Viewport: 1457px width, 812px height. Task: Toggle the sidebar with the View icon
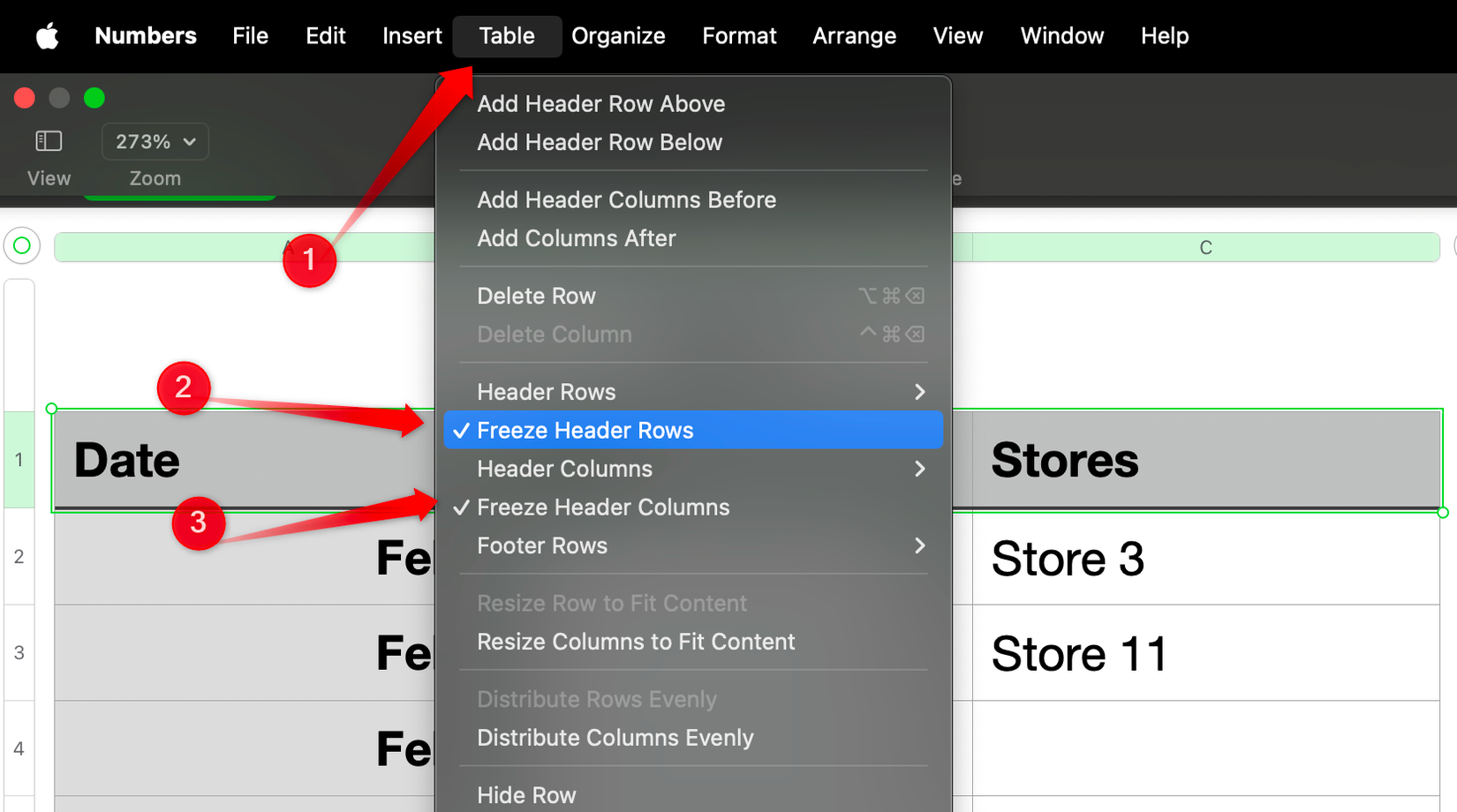pyautogui.click(x=49, y=140)
